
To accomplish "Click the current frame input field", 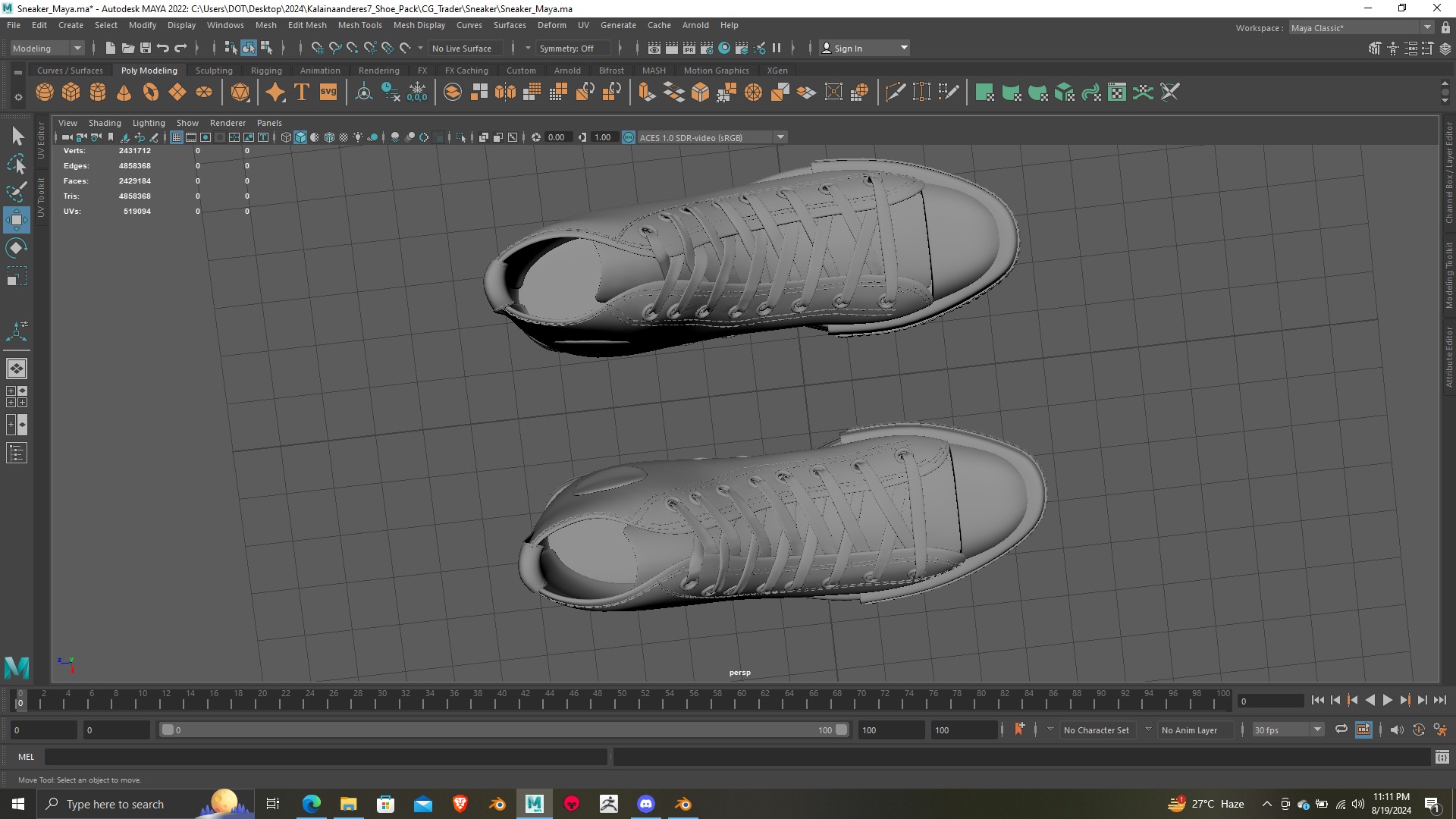I will pos(1271,701).
